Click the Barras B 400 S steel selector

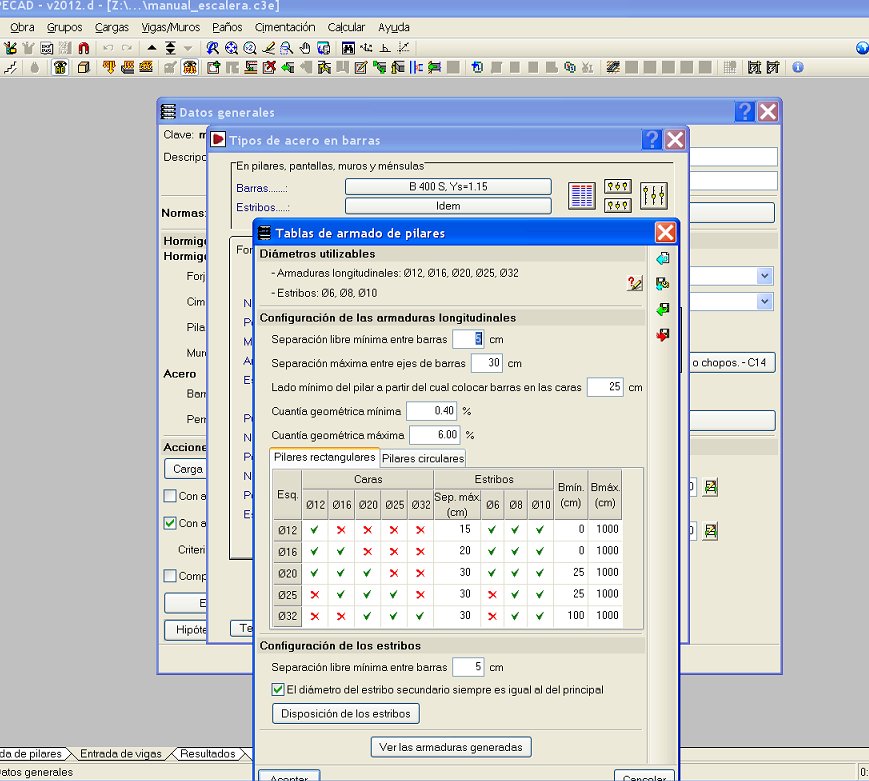pos(448,187)
